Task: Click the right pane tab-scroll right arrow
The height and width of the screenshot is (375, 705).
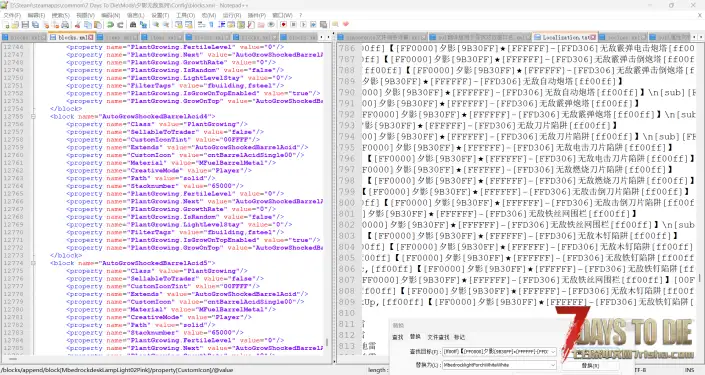Action: tap(701, 37)
